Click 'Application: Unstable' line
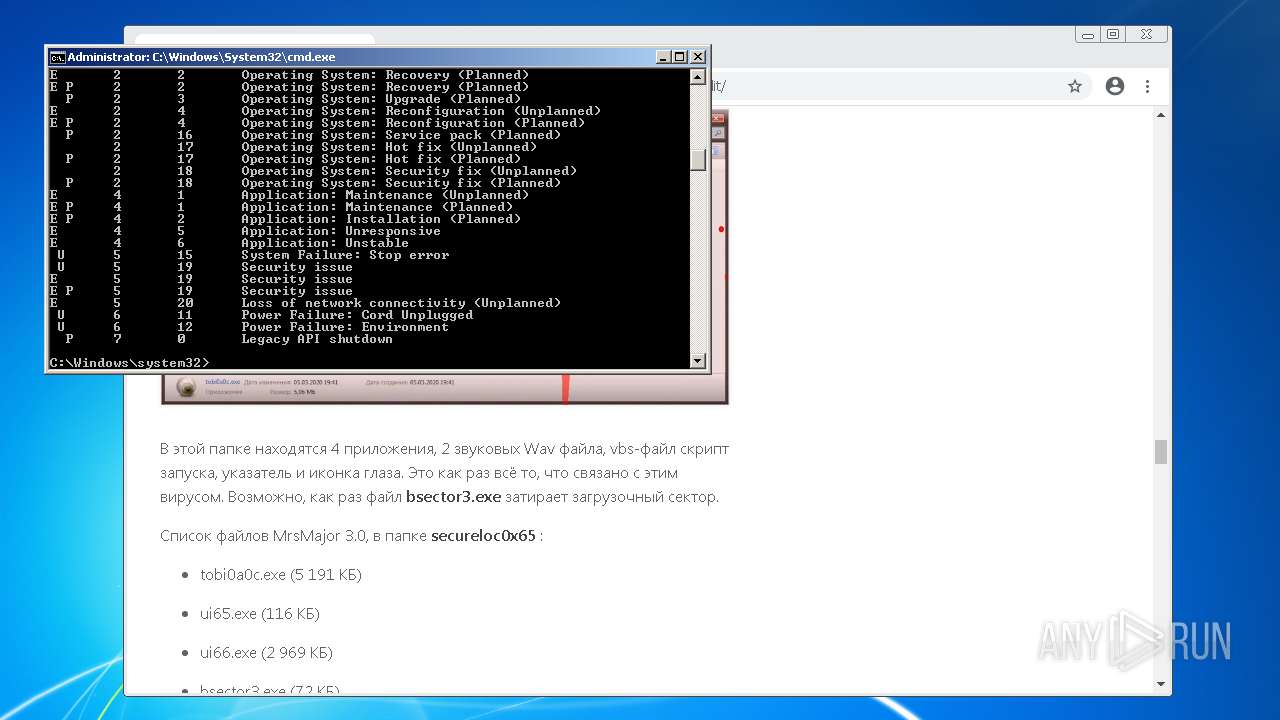This screenshot has width=1280, height=720. point(325,243)
